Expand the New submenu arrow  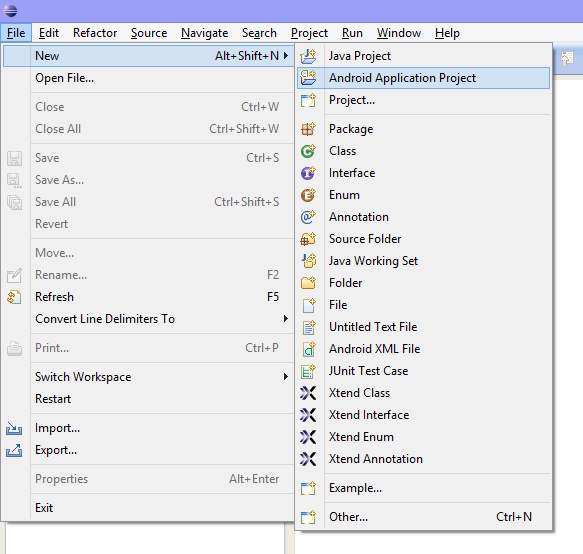pyautogui.click(x=286, y=56)
